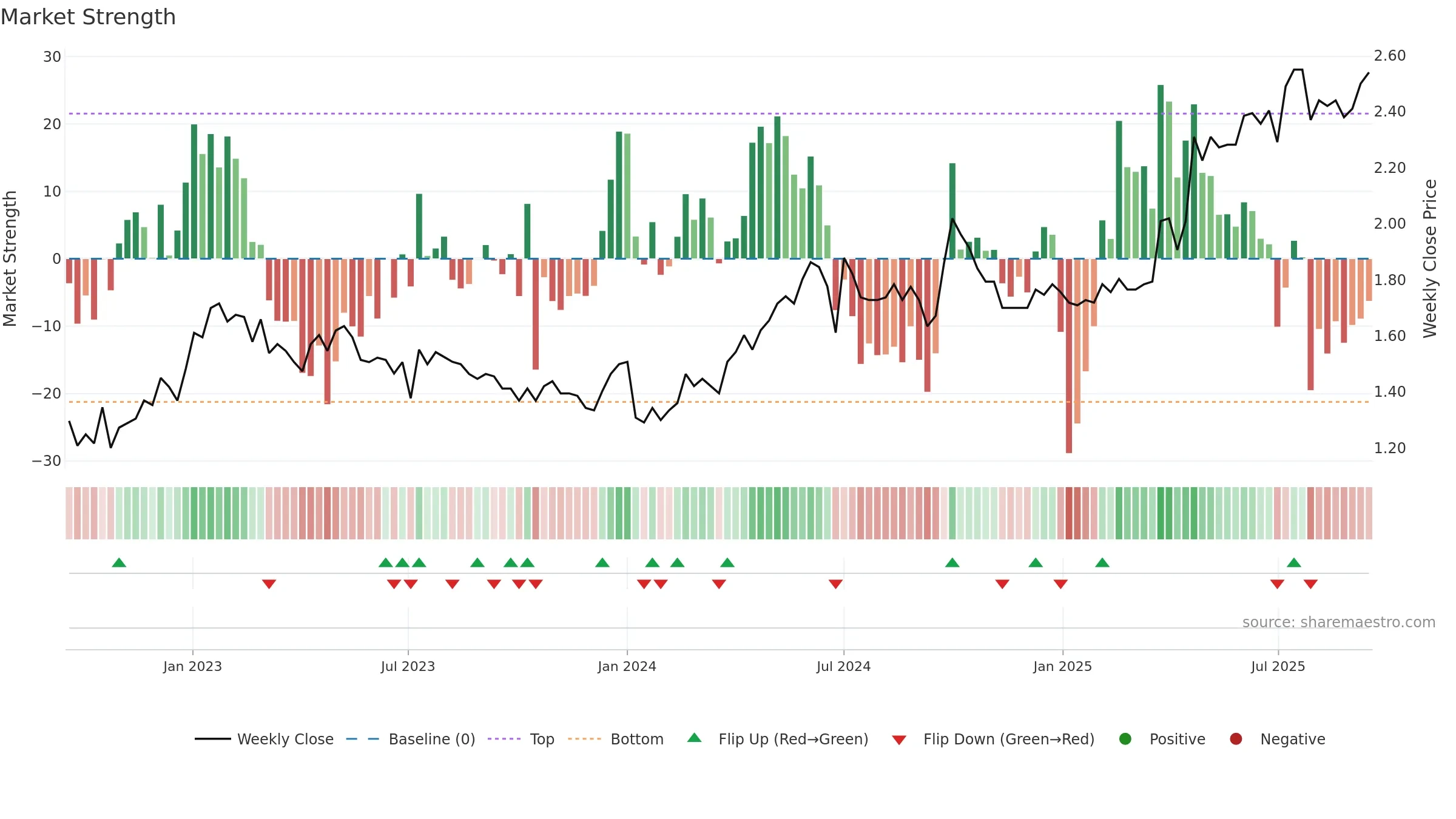
Task: Toggle the Flip Up (Red→Green) legend entry
Action: [x=778, y=739]
